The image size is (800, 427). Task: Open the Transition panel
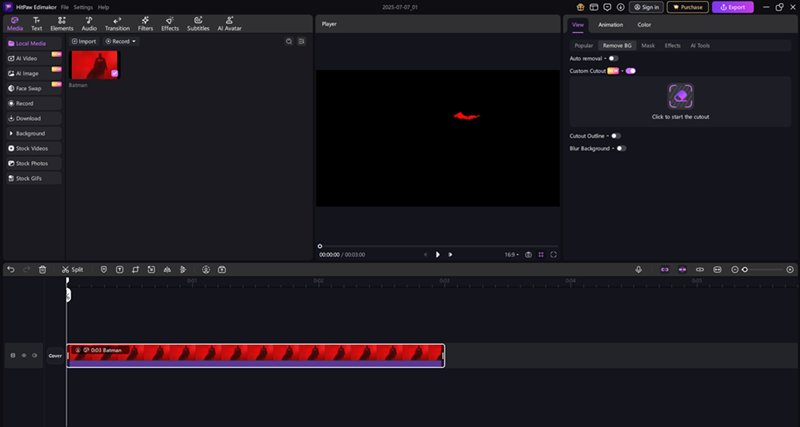[x=117, y=23]
